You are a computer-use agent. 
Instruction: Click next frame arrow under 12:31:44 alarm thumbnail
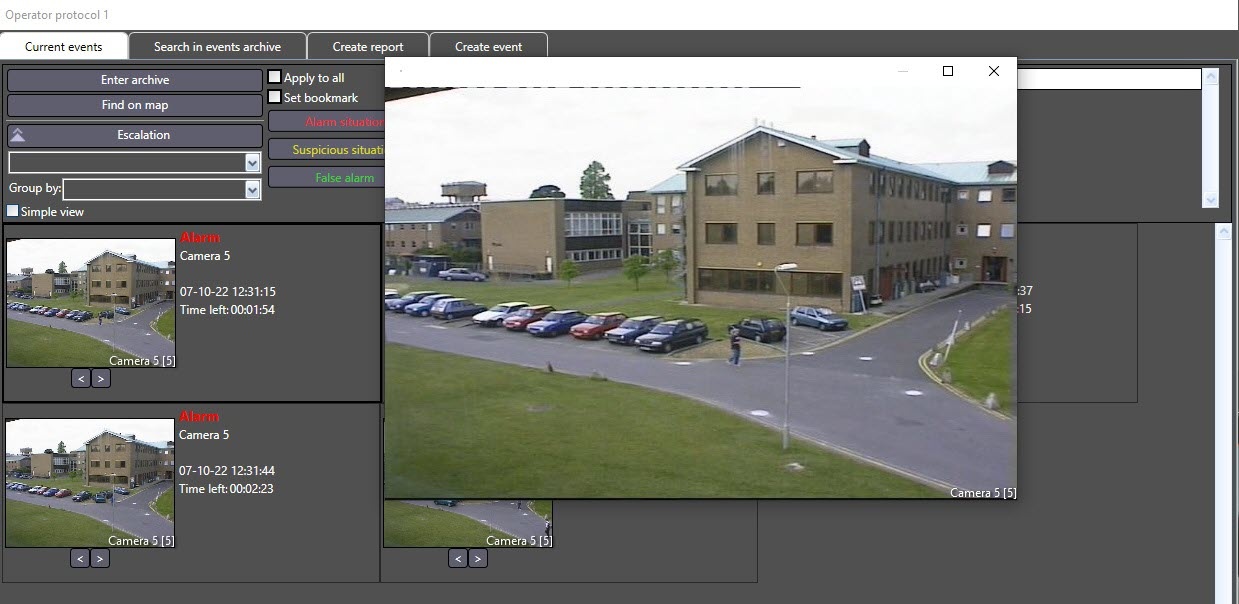coord(100,558)
